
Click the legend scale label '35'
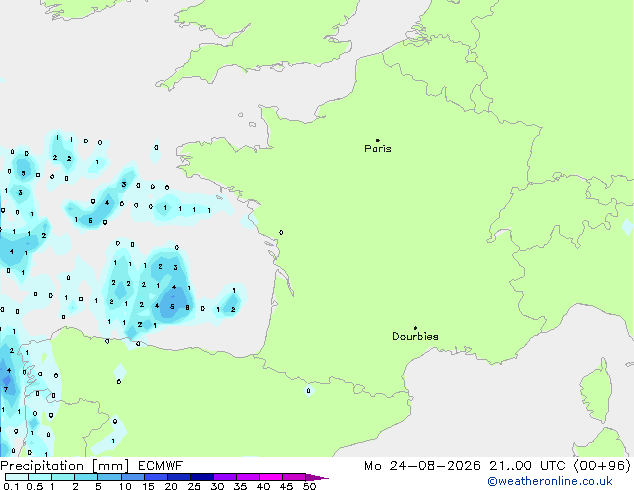240,486
